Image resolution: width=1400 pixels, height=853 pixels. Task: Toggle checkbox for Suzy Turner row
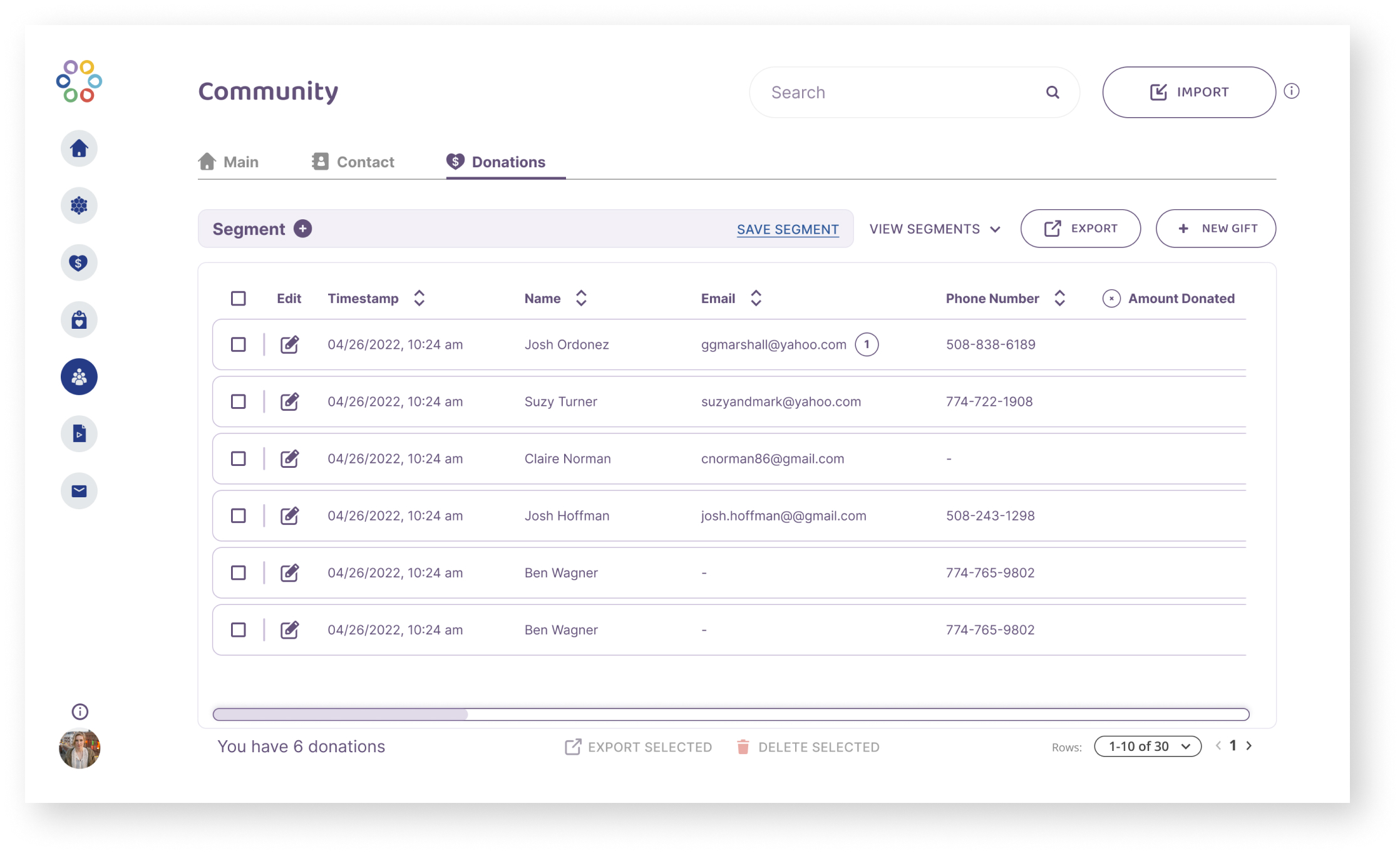coord(238,401)
